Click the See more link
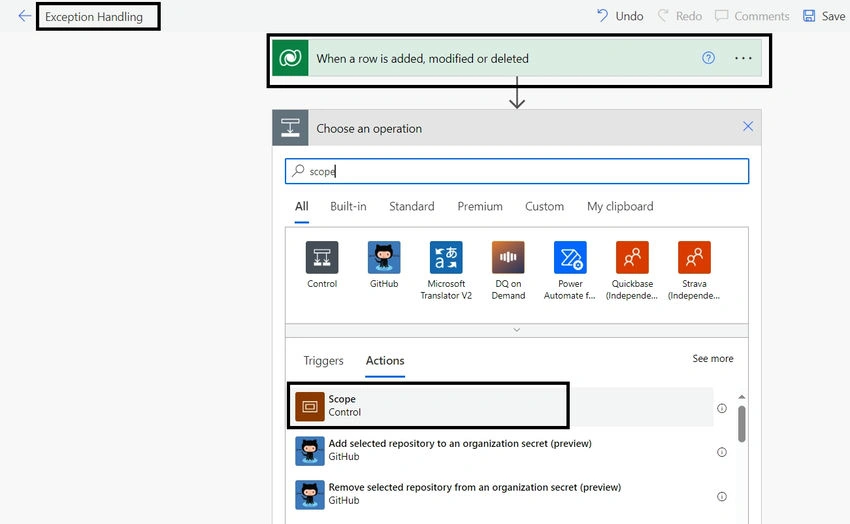The width and height of the screenshot is (850, 524). pyautogui.click(x=712, y=359)
